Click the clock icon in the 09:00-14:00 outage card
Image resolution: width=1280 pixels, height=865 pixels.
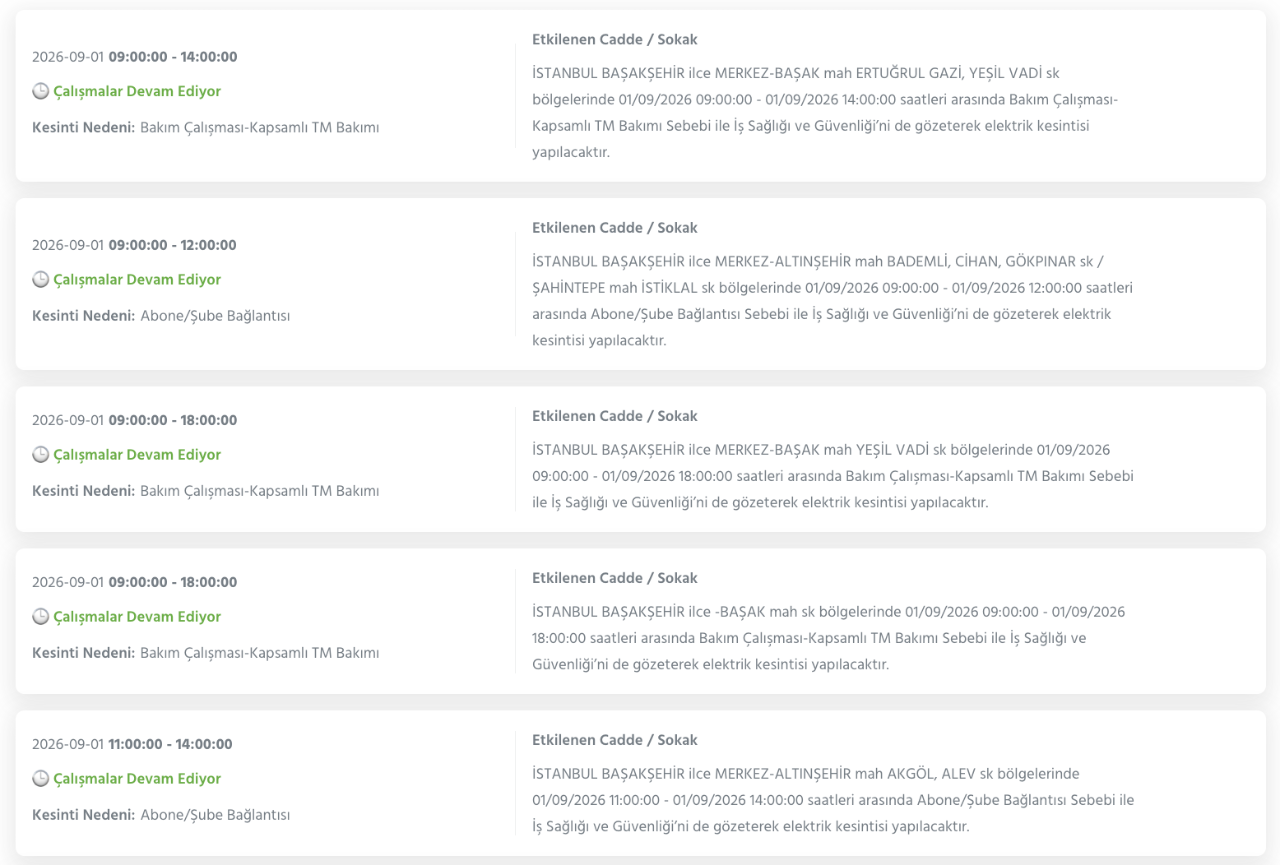point(40,91)
